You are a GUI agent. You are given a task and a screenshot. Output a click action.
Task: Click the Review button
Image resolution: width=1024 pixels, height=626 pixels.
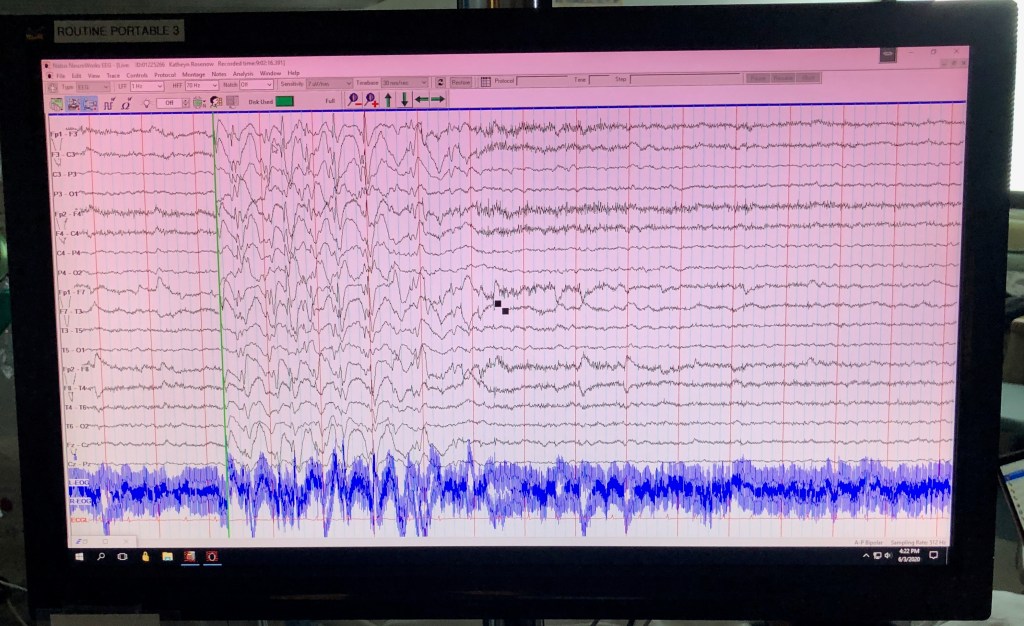(x=461, y=82)
